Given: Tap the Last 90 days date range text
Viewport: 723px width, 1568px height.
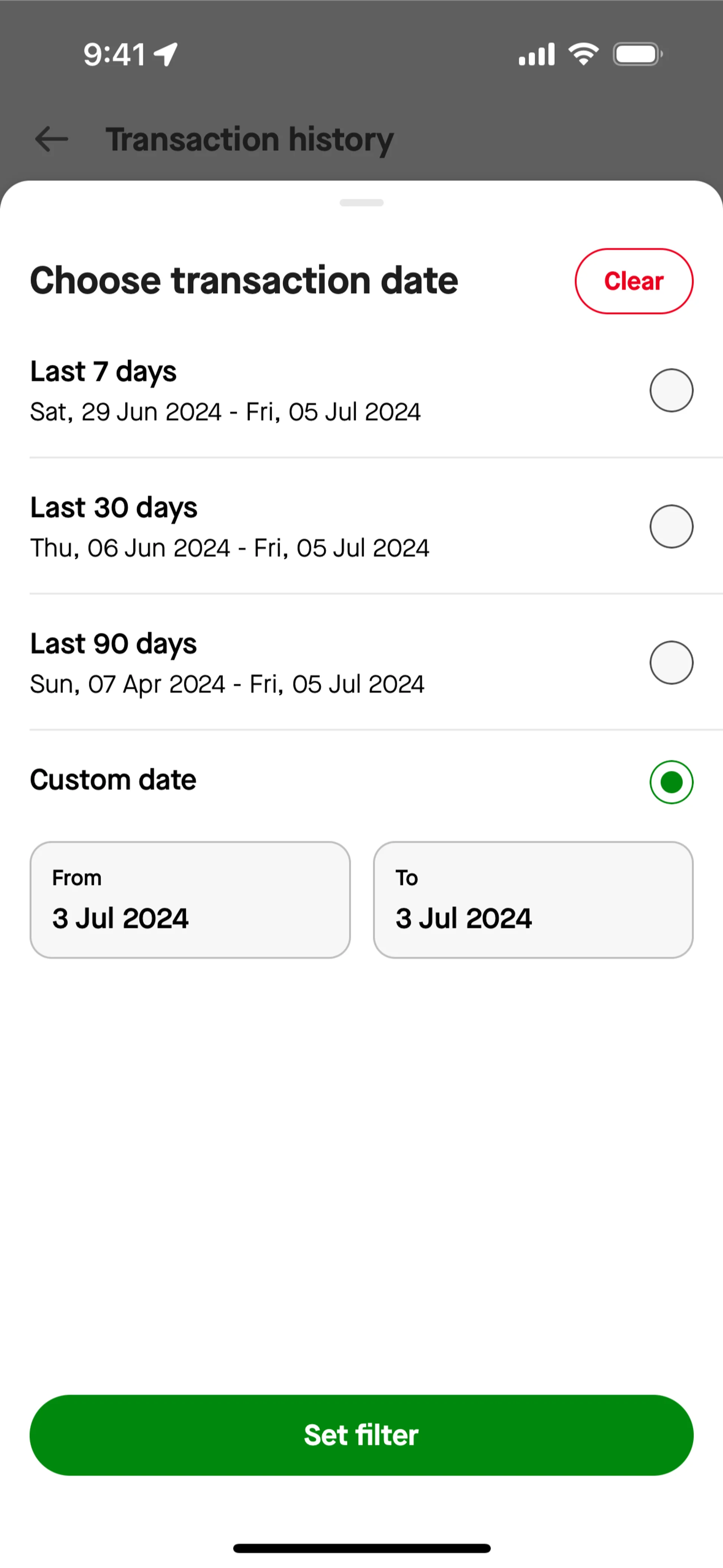Looking at the screenshot, I should (x=227, y=684).
